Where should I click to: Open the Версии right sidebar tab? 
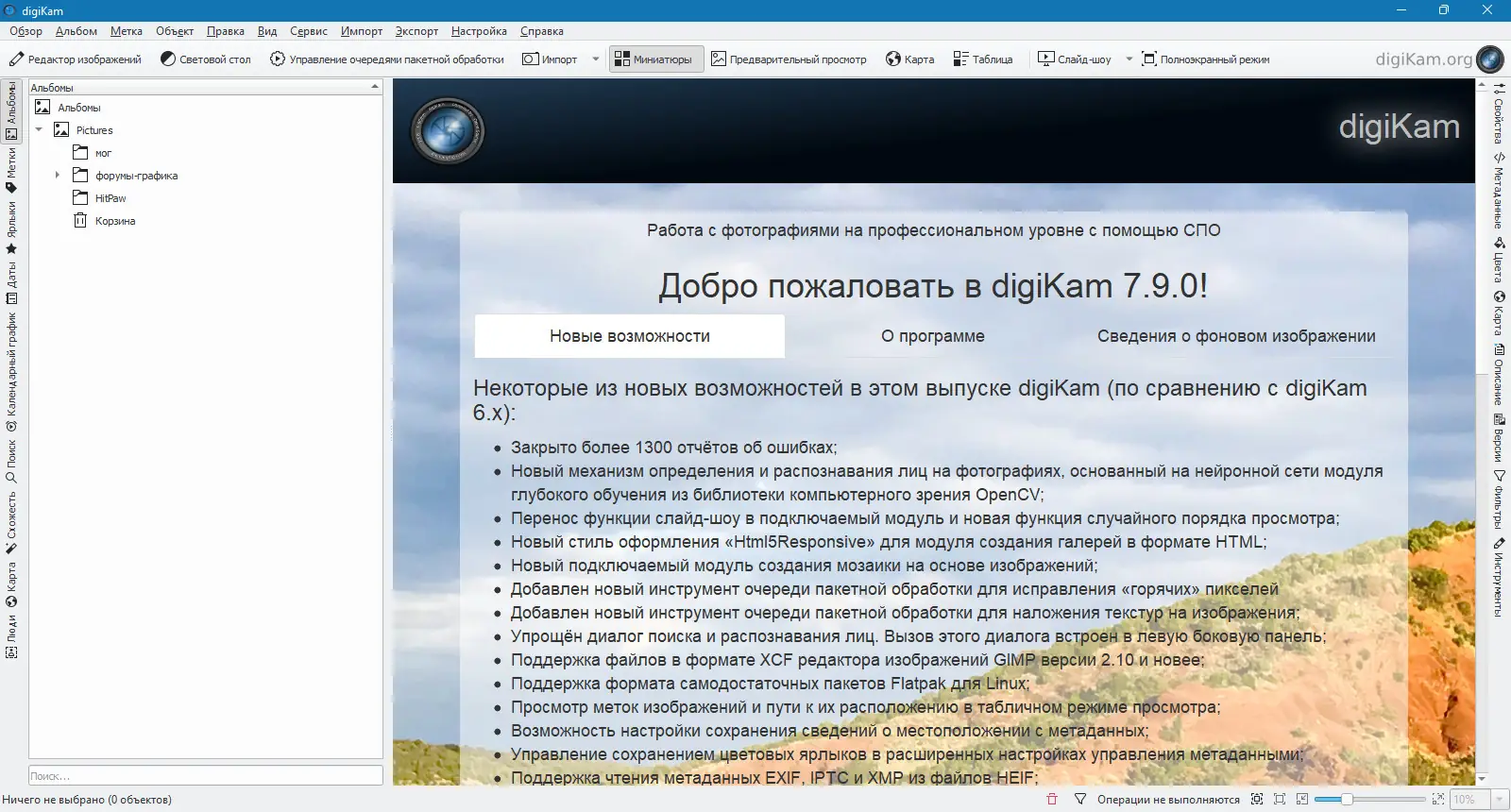tap(1499, 437)
